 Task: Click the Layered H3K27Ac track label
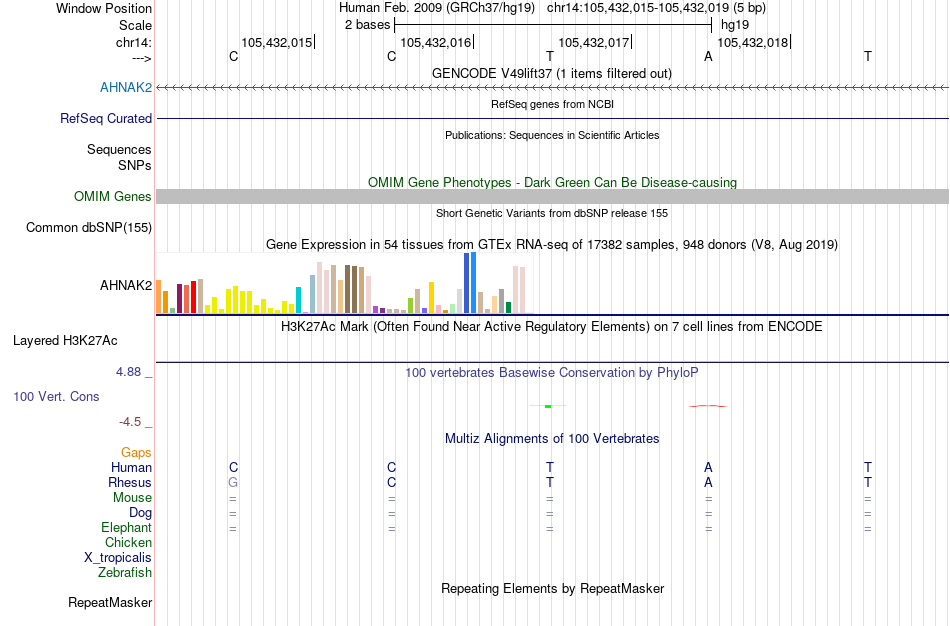[65, 341]
